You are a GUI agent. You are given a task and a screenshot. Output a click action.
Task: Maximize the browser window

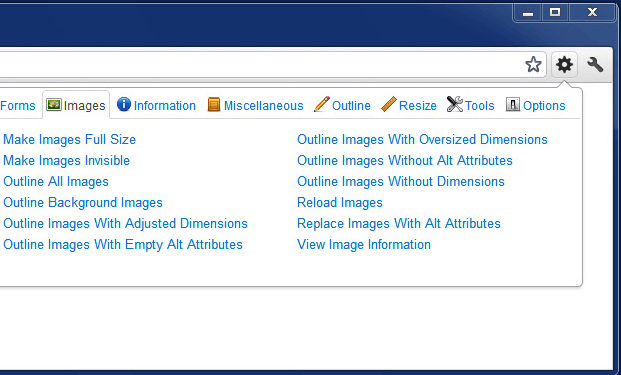click(x=555, y=13)
